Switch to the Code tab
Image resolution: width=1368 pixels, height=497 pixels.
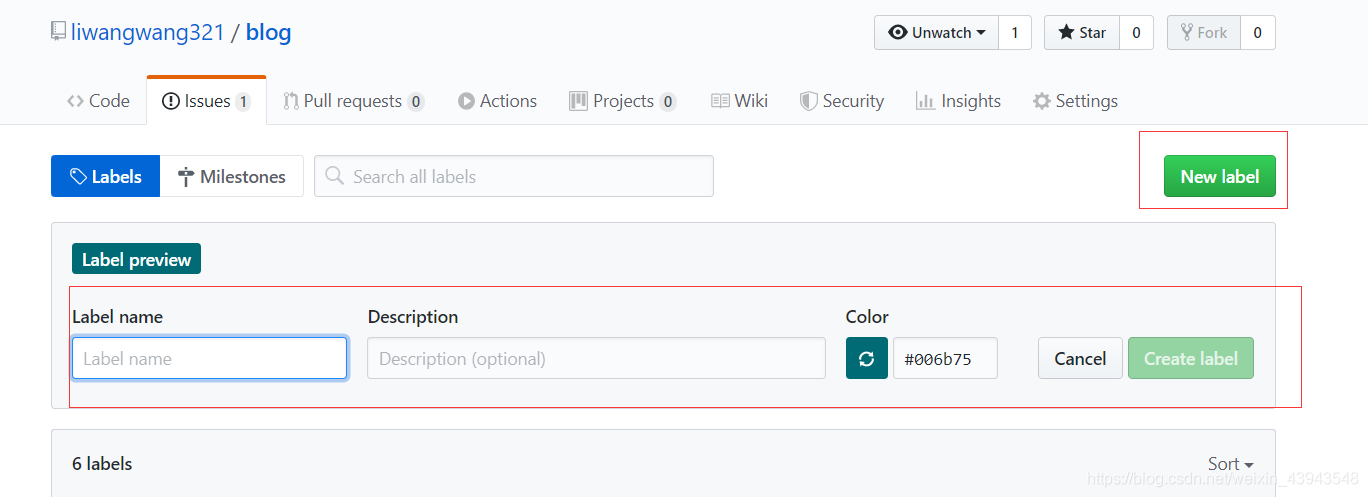click(98, 101)
